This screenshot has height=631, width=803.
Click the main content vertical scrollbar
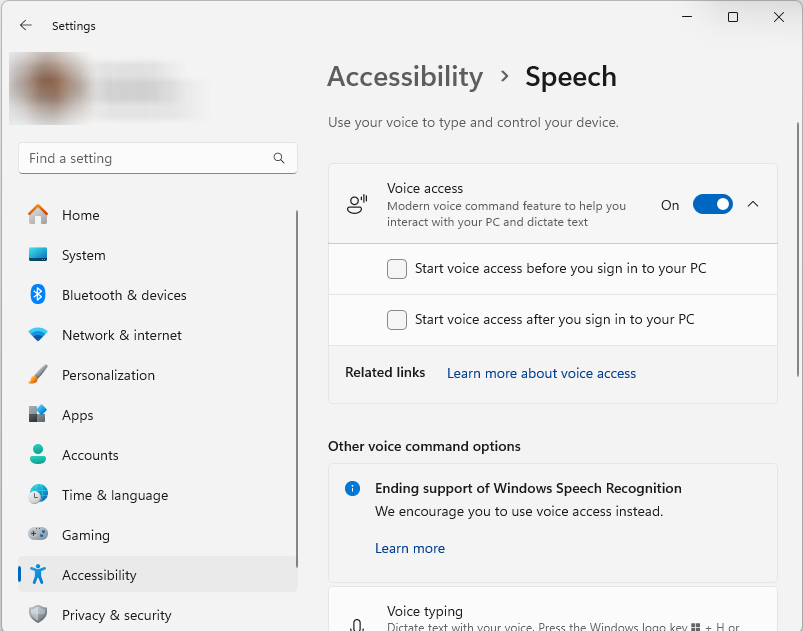click(797, 250)
